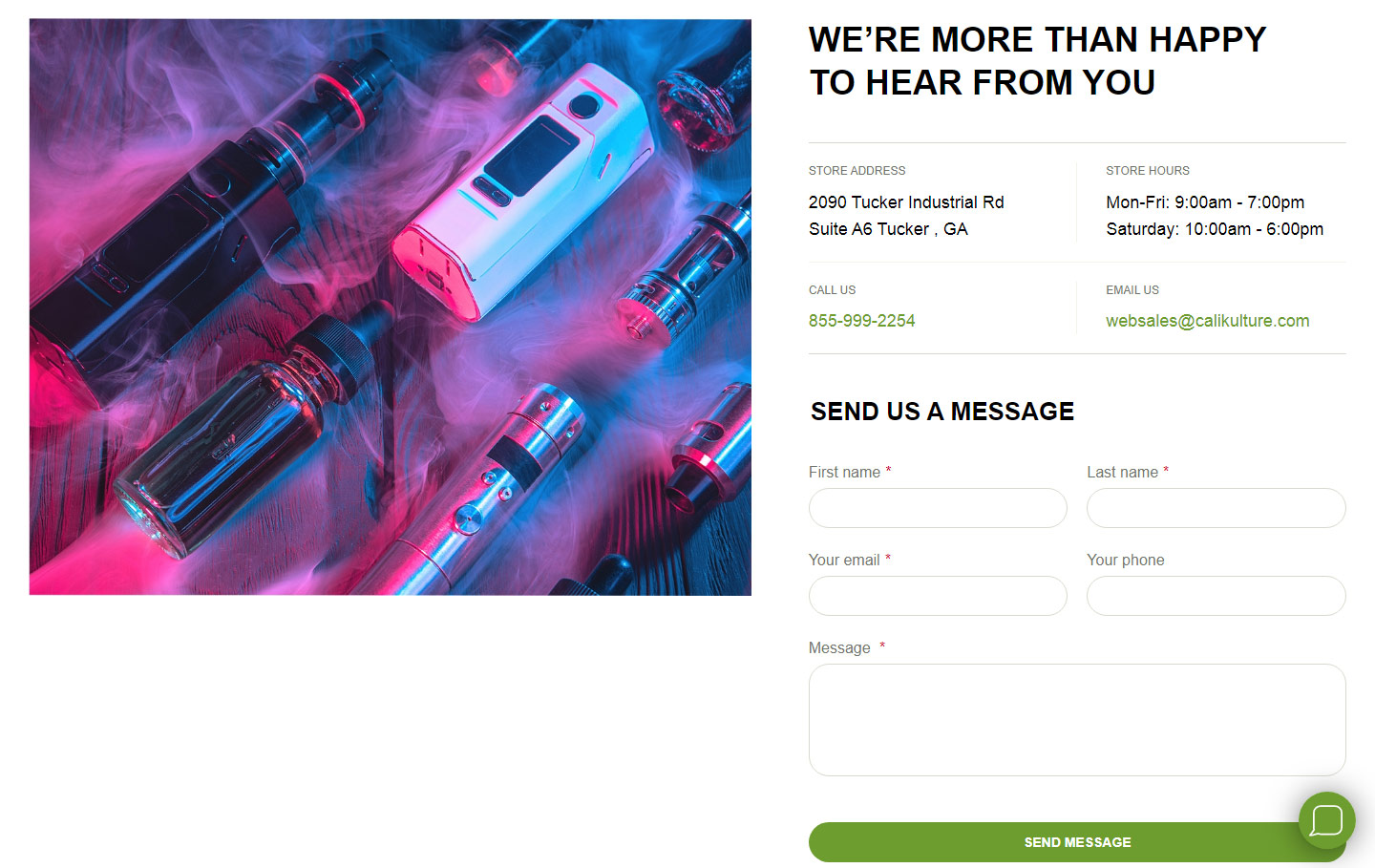Select the Your phone input box
The height and width of the screenshot is (868, 1375).
[x=1216, y=596]
